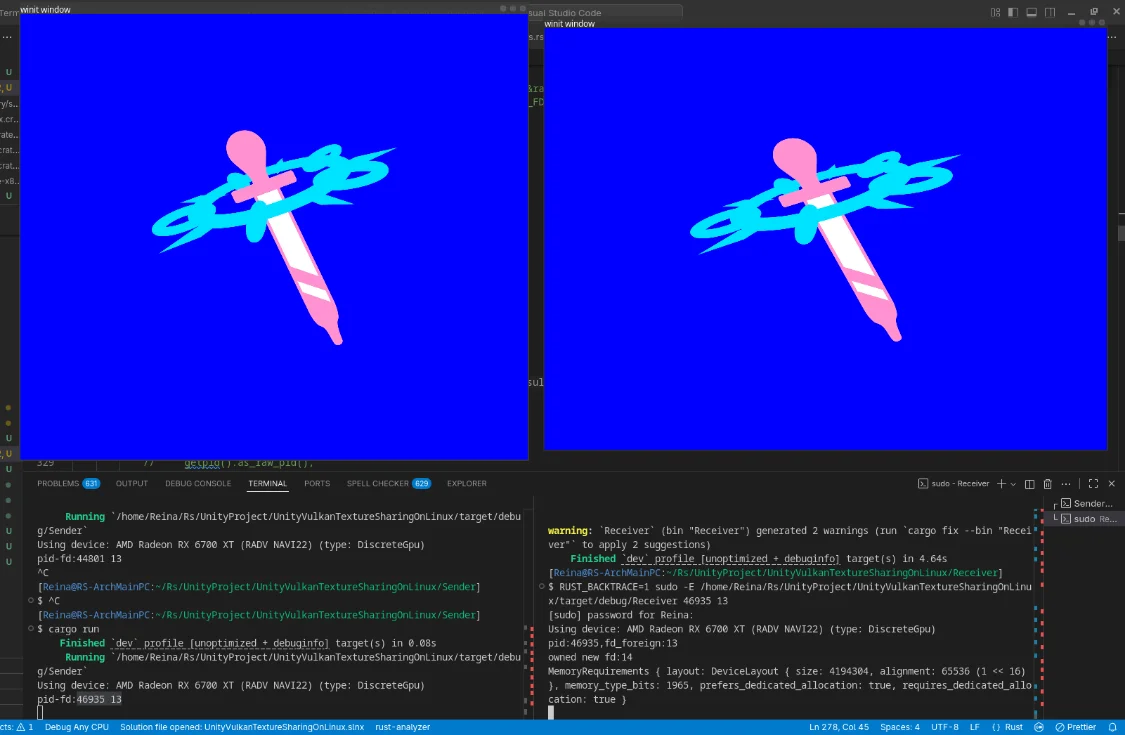
Task: Change file encoding UTF-8
Action: point(945,727)
